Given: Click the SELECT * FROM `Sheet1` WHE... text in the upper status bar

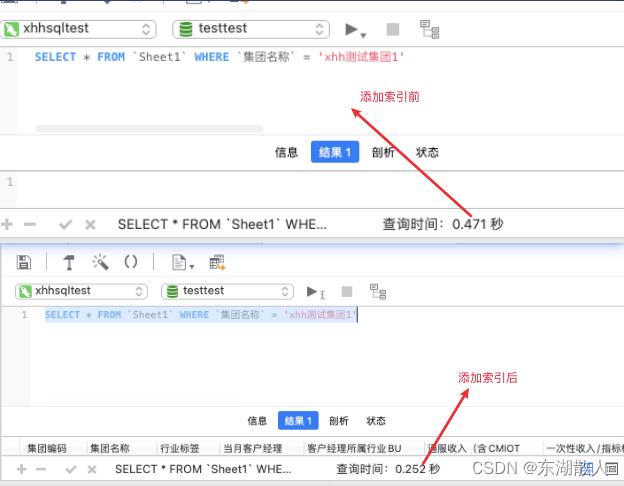Looking at the screenshot, I should point(222,224).
